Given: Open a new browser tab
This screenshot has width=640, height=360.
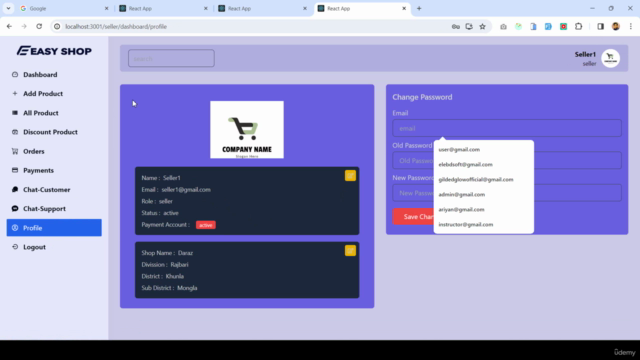Looking at the screenshot, I should pyautogui.click(x=419, y=8).
